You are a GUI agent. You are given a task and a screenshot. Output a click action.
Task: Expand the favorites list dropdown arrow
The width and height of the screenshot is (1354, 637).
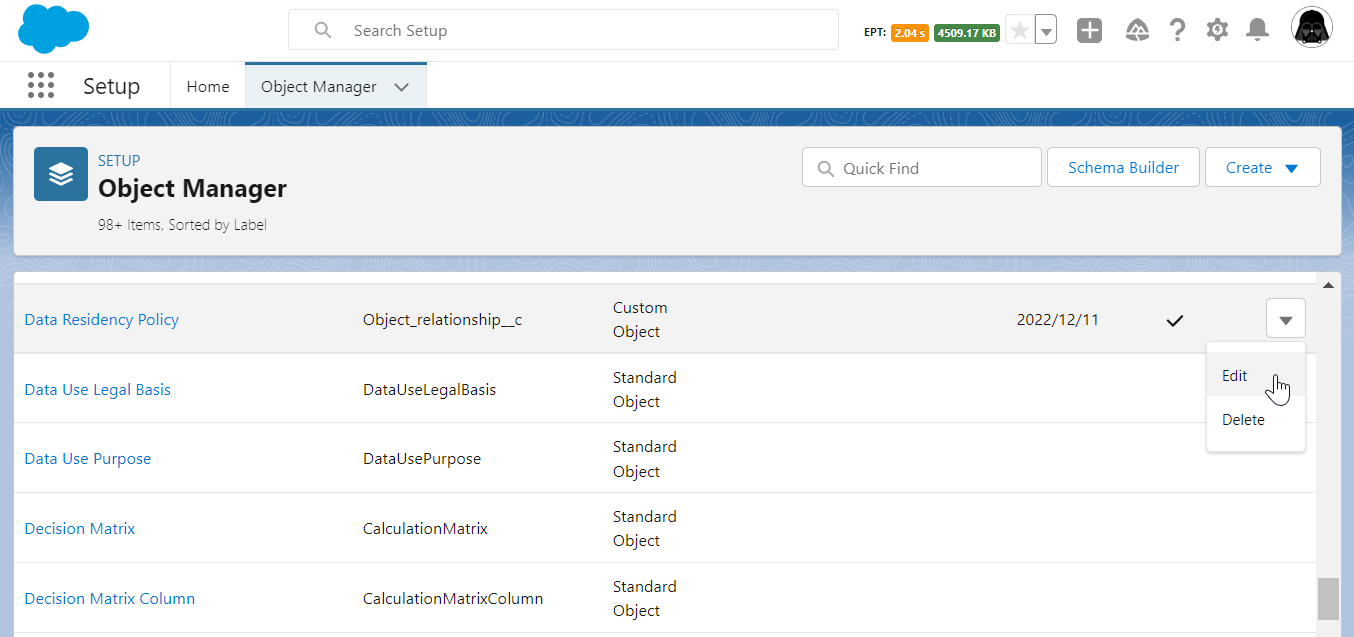[1046, 31]
